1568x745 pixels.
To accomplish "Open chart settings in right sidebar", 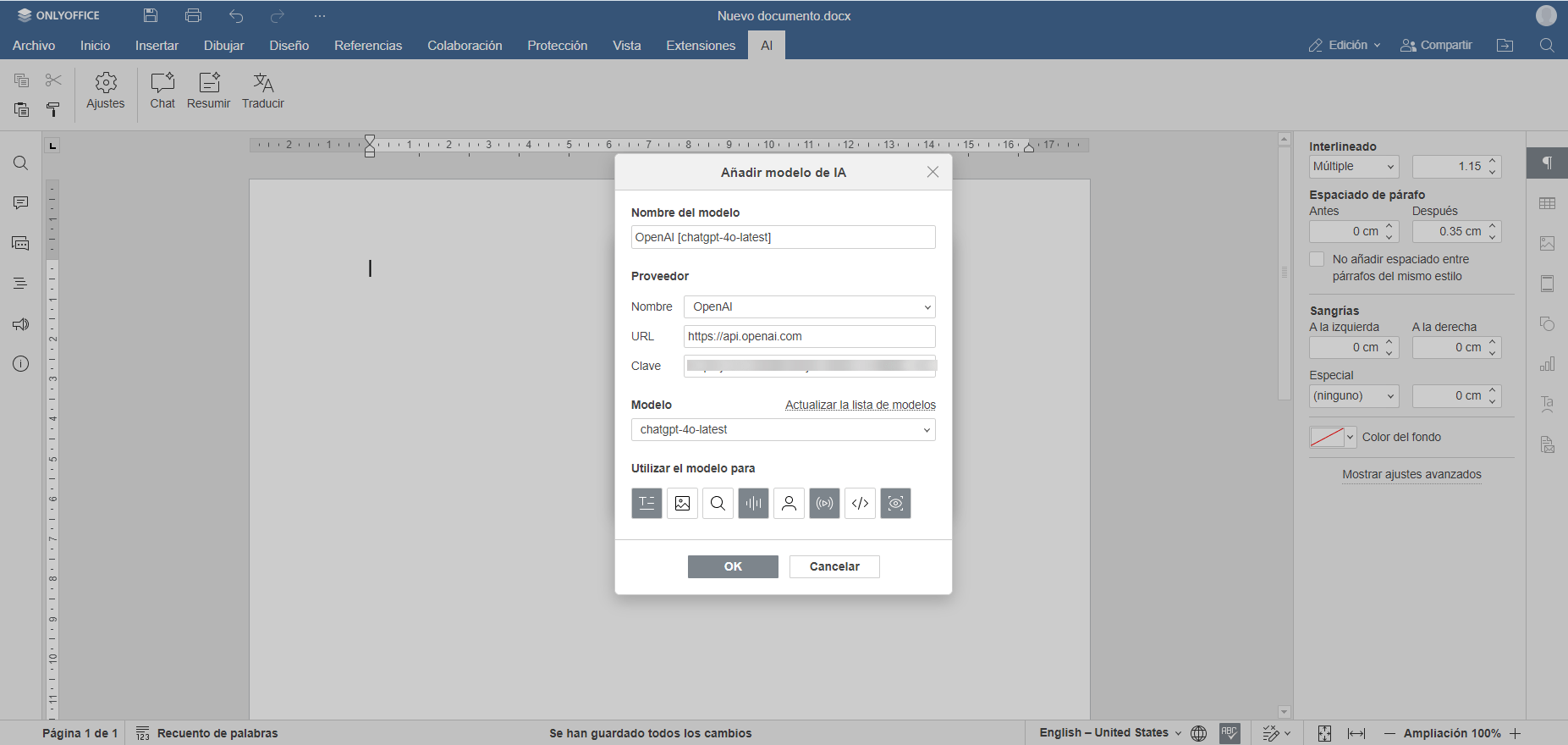I will 1547,364.
